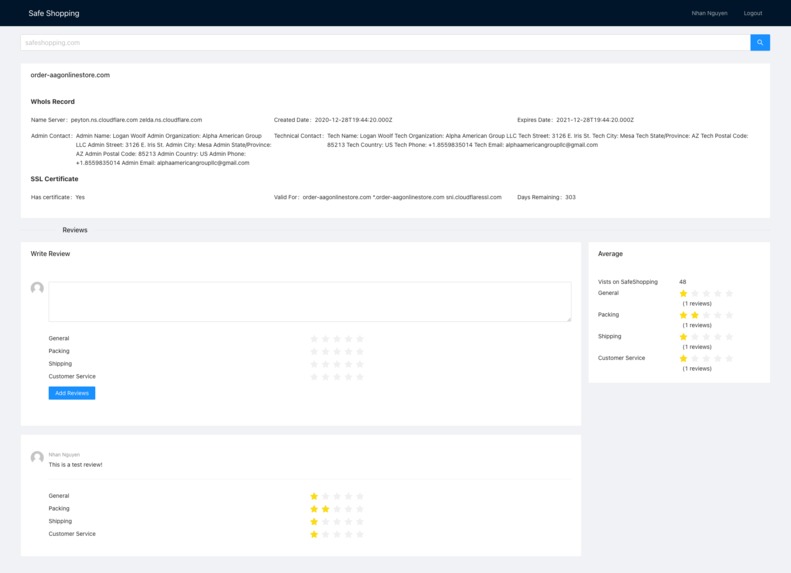This screenshot has width=791, height=573.
Task: Click the gold Customer Service star in the test review
Action: point(314,534)
